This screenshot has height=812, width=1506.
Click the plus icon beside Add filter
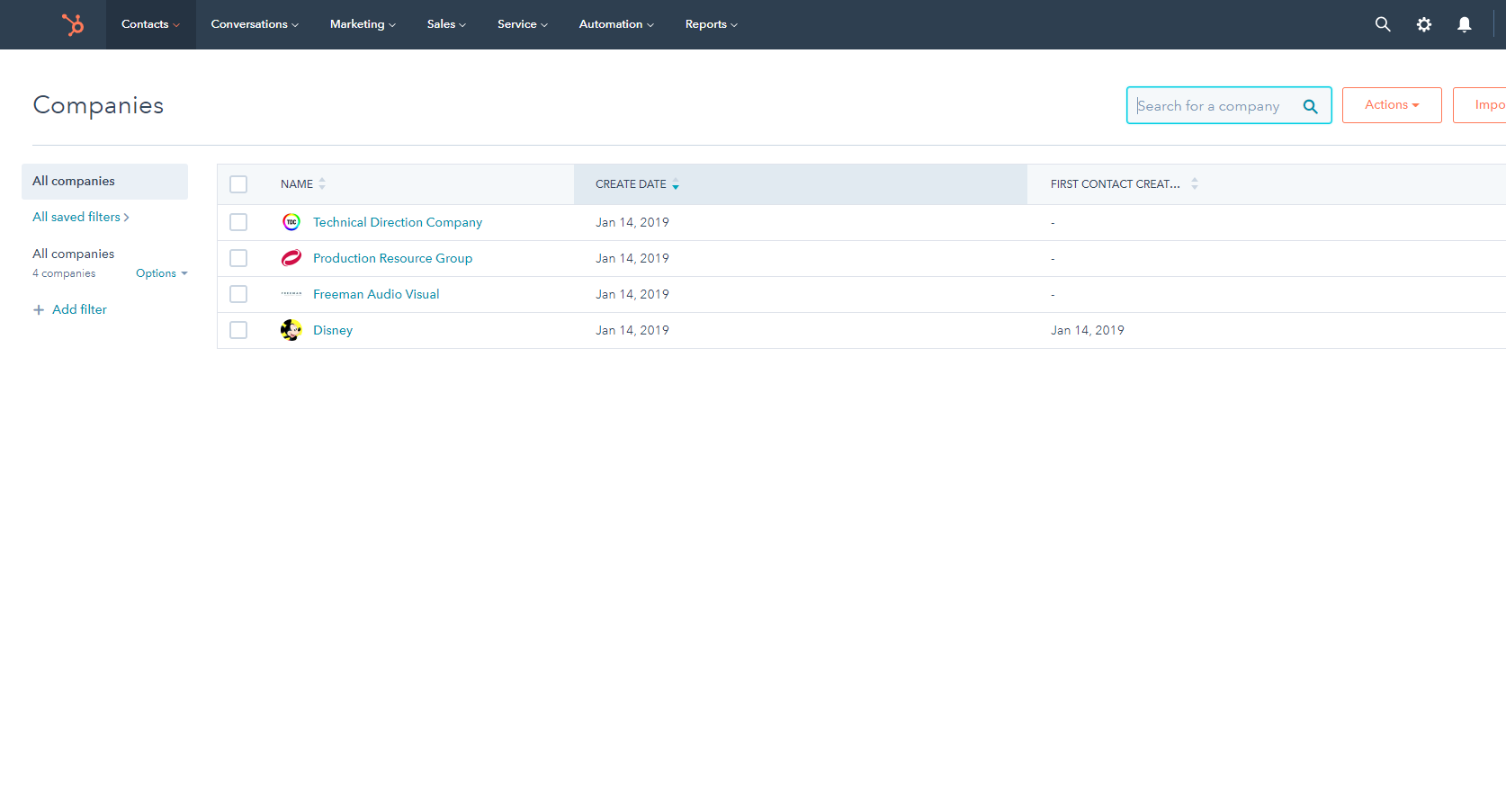pos(39,309)
